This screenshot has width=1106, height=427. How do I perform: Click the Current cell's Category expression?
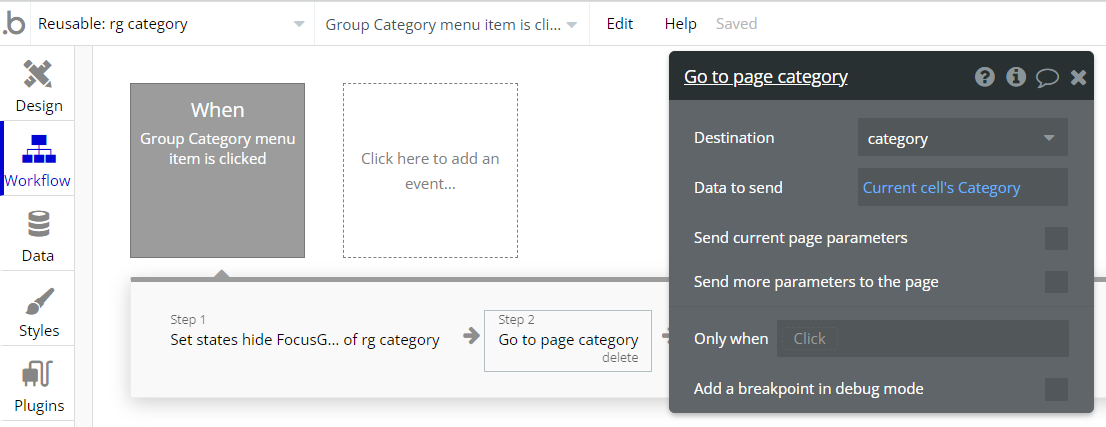click(x=941, y=187)
